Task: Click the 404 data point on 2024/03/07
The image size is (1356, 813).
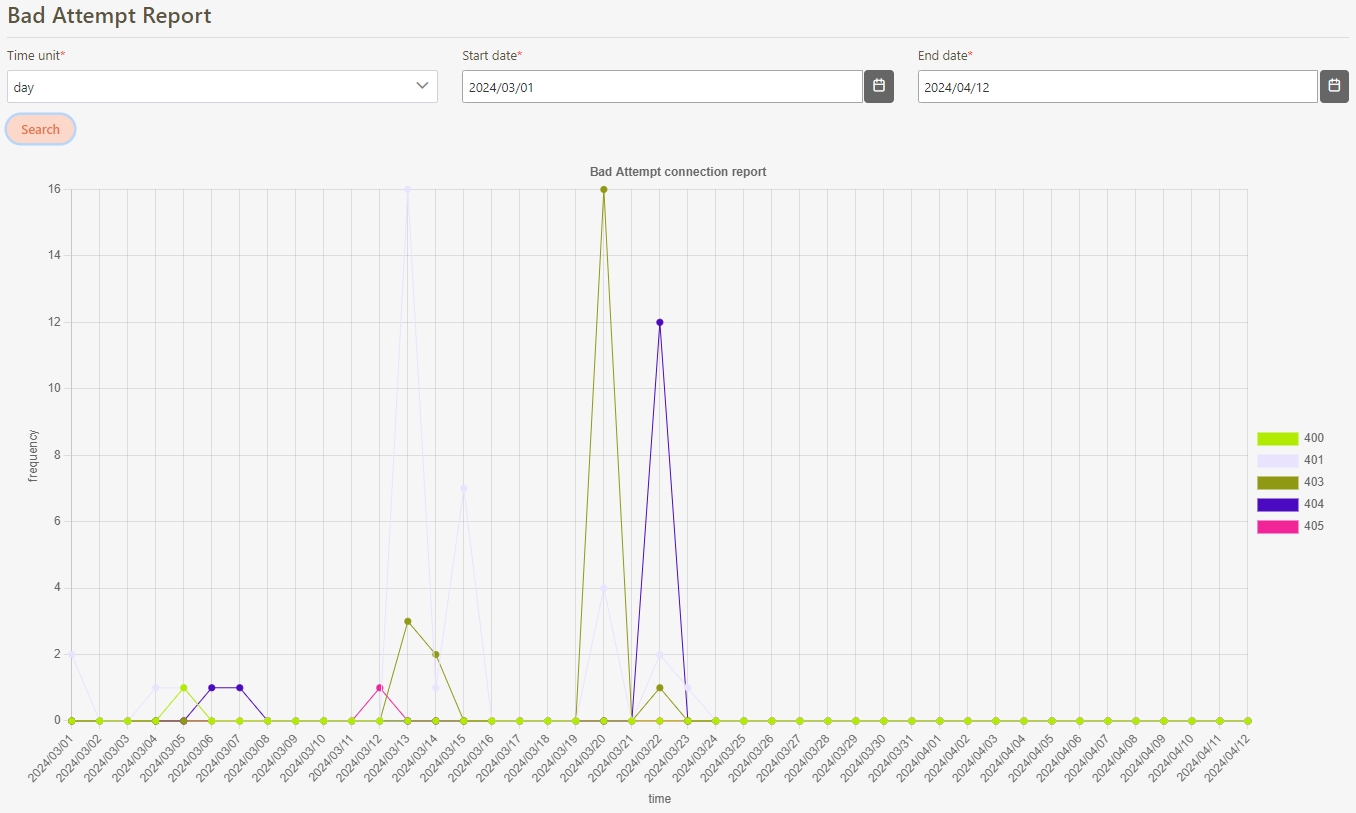Action: pos(240,688)
